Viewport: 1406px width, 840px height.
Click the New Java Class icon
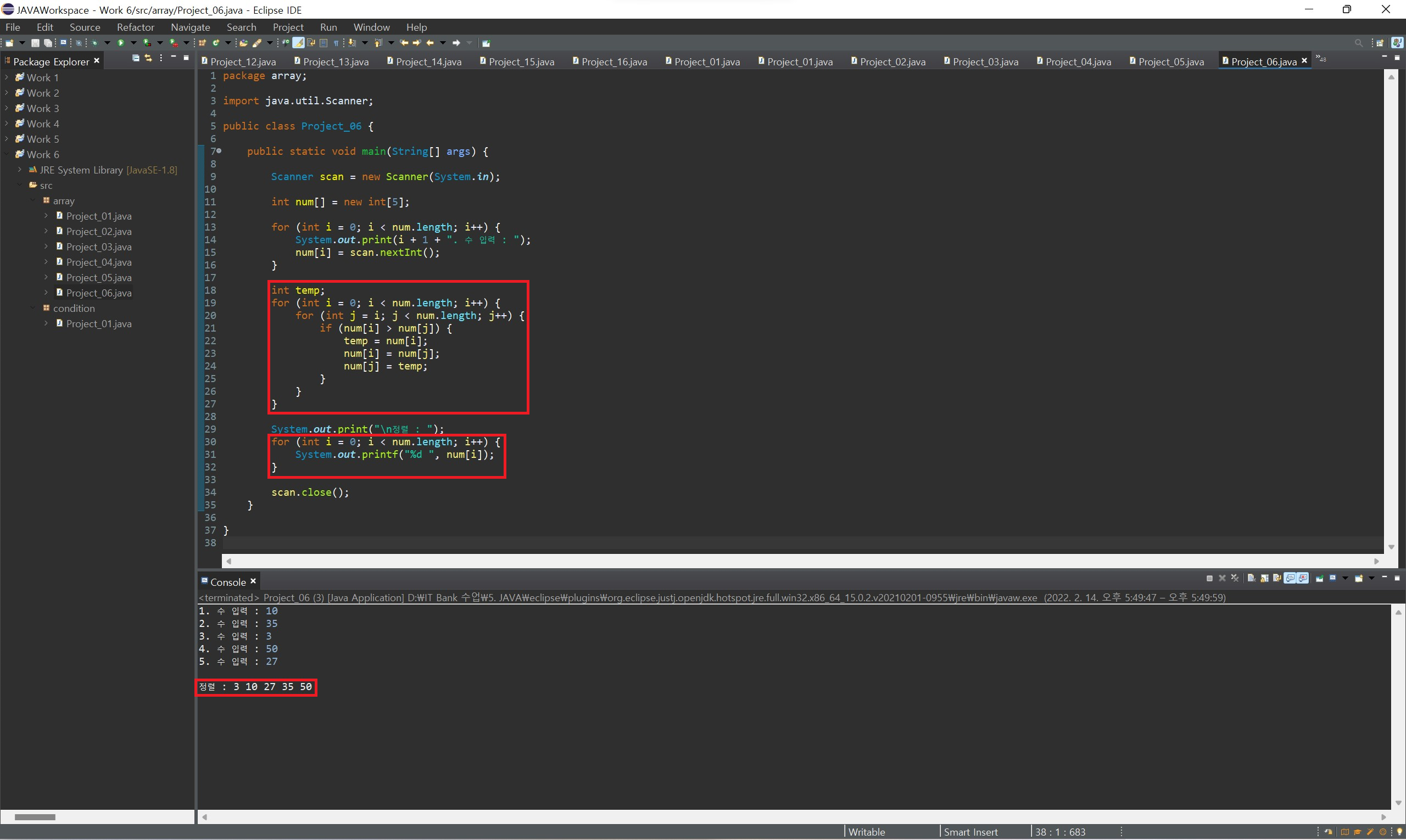tap(216, 43)
